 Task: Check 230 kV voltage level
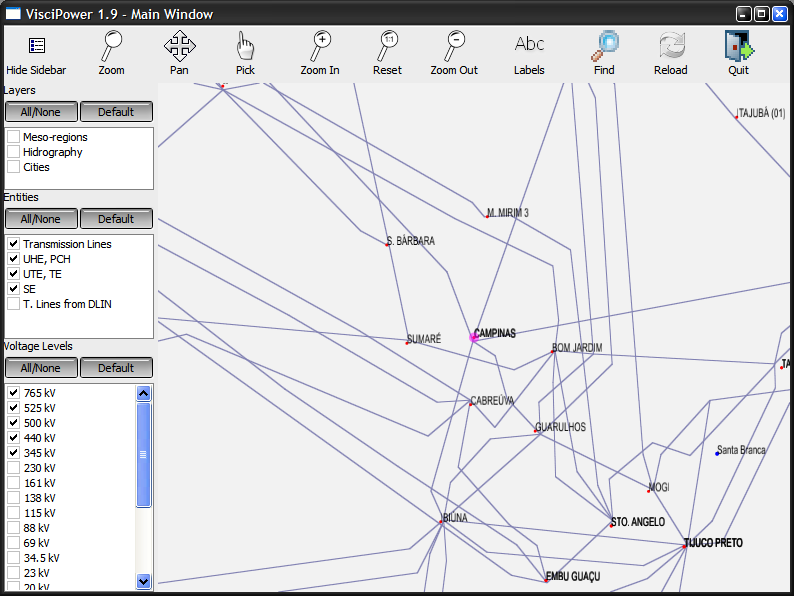[x=14, y=467]
